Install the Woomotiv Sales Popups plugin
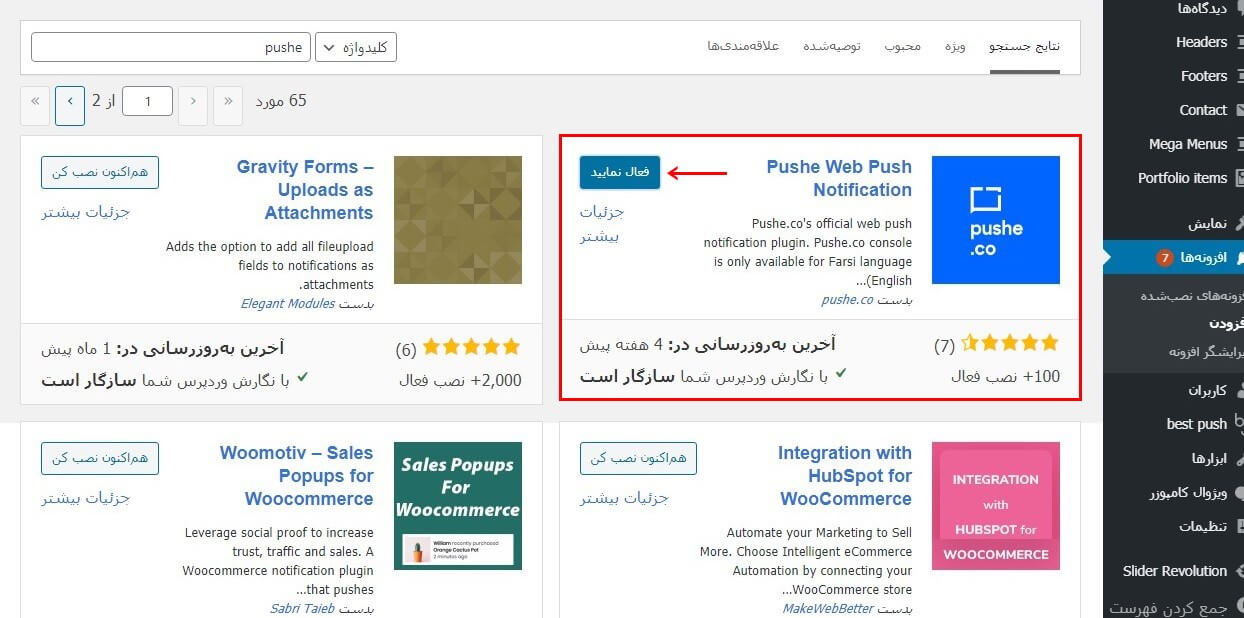Viewport: 1244px width, 618px height. (x=100, y=458)
